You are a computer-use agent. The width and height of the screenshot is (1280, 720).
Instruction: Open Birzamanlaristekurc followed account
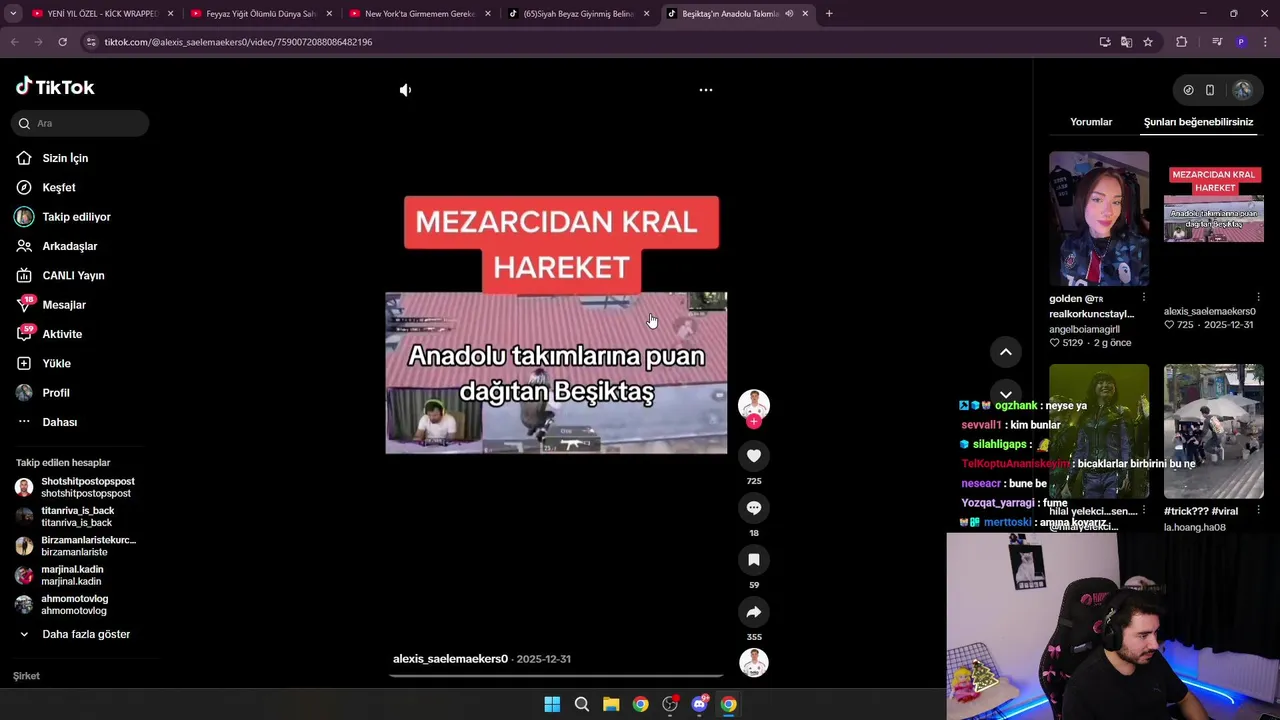[76, 546]
